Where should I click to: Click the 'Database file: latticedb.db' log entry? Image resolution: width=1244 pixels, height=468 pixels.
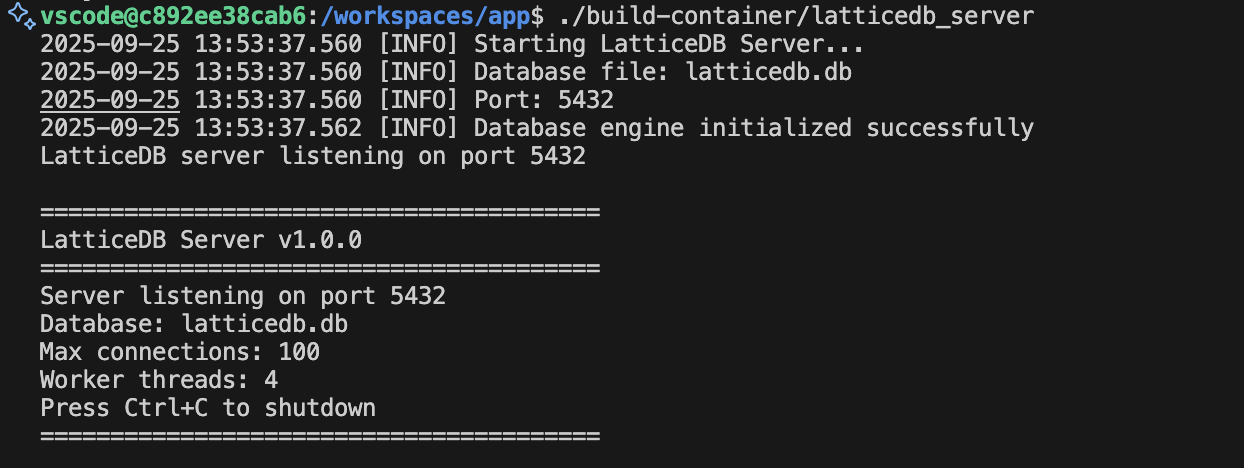[662, 72]
